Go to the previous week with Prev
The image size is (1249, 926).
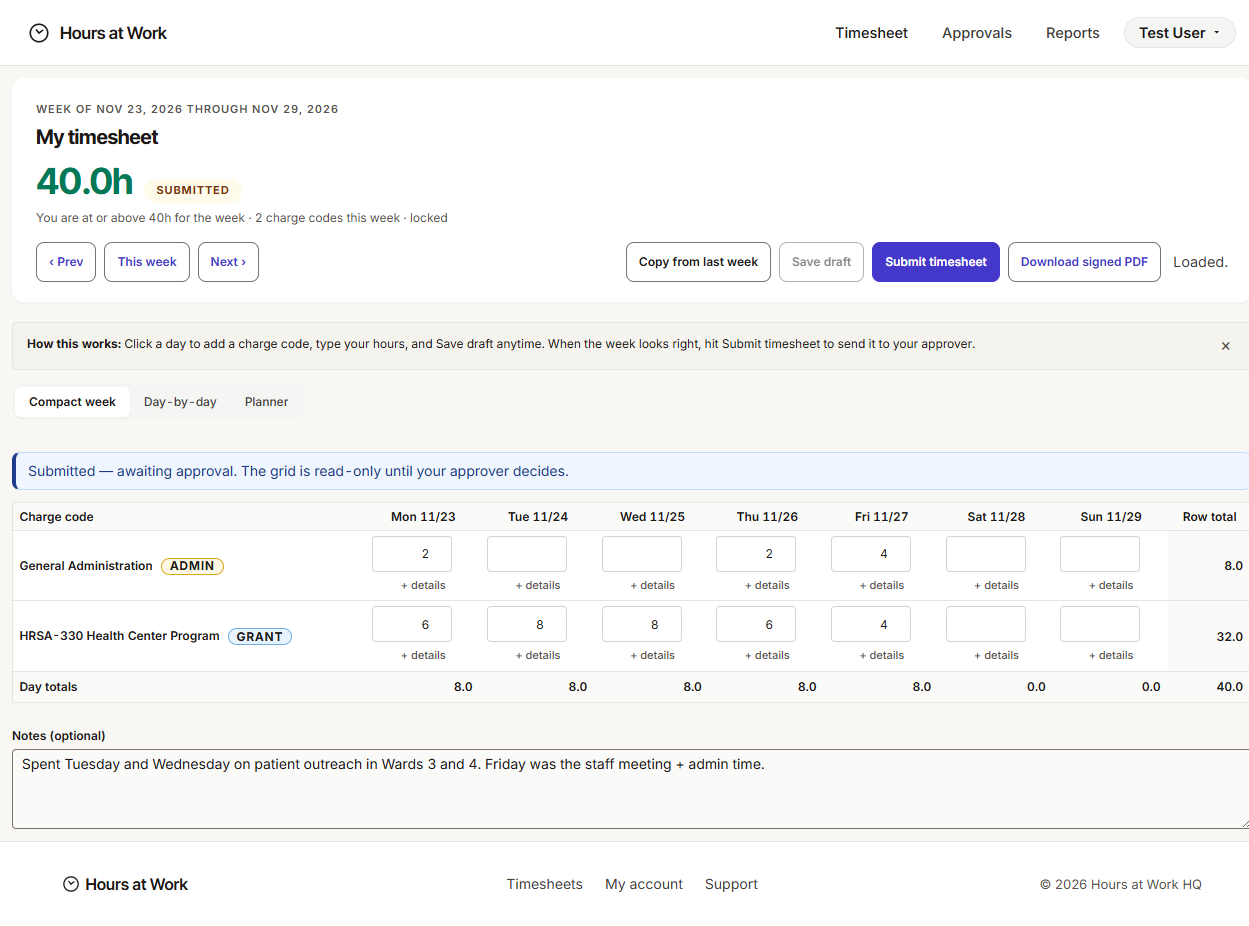click(66, 262)
